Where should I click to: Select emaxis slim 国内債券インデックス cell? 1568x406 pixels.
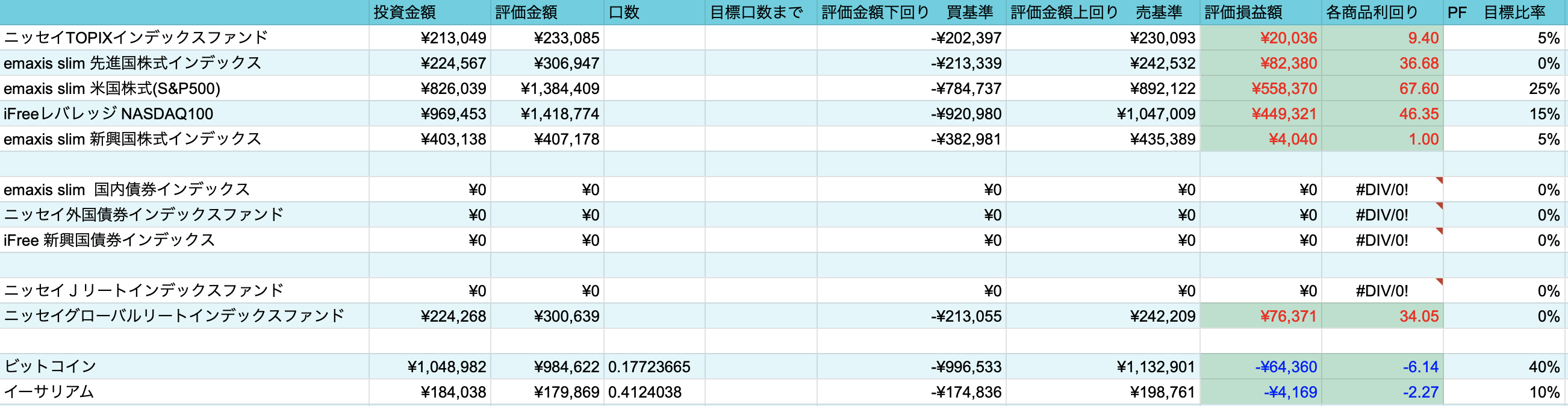click(x=184, y=190)
